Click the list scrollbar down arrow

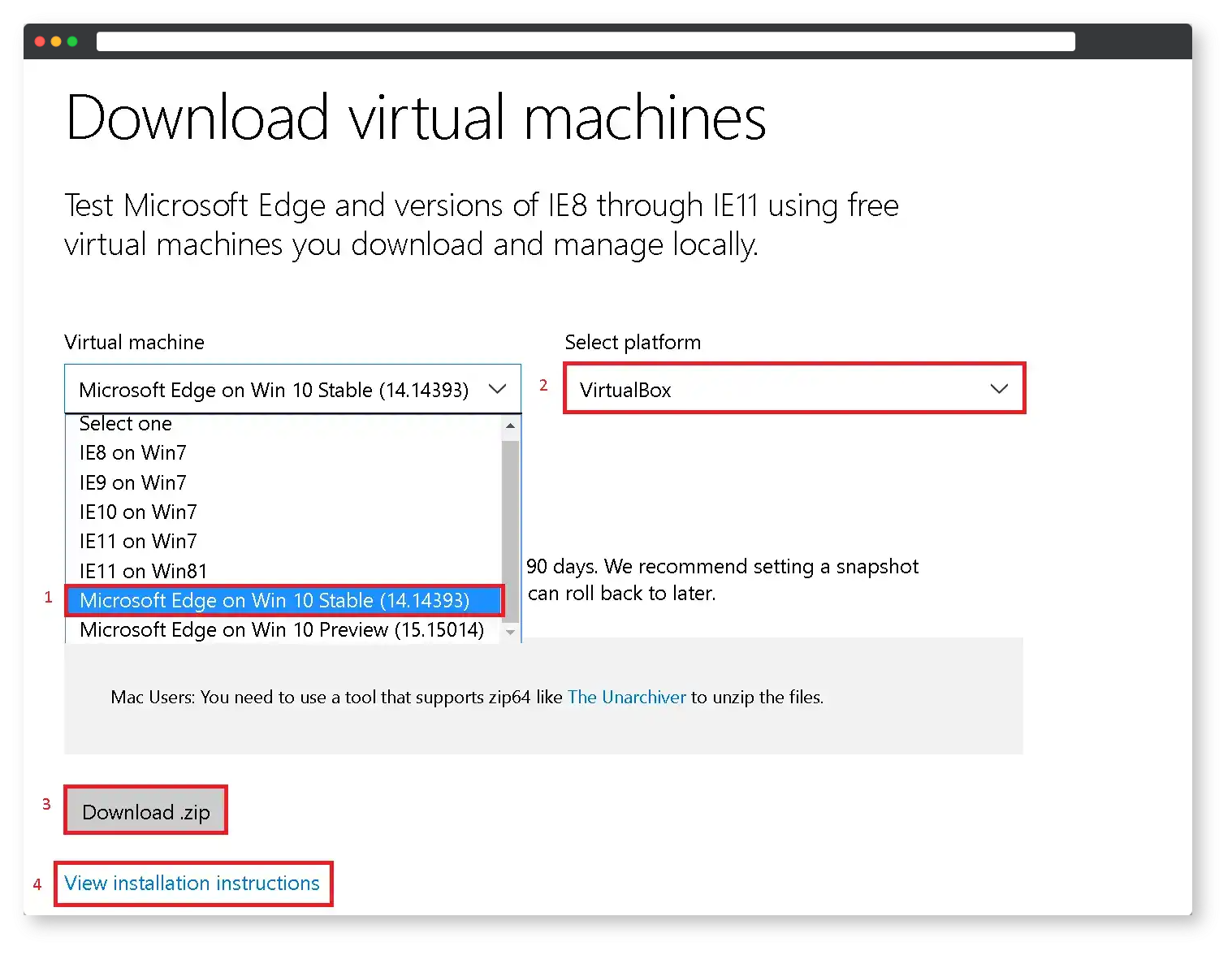[510, 632]
